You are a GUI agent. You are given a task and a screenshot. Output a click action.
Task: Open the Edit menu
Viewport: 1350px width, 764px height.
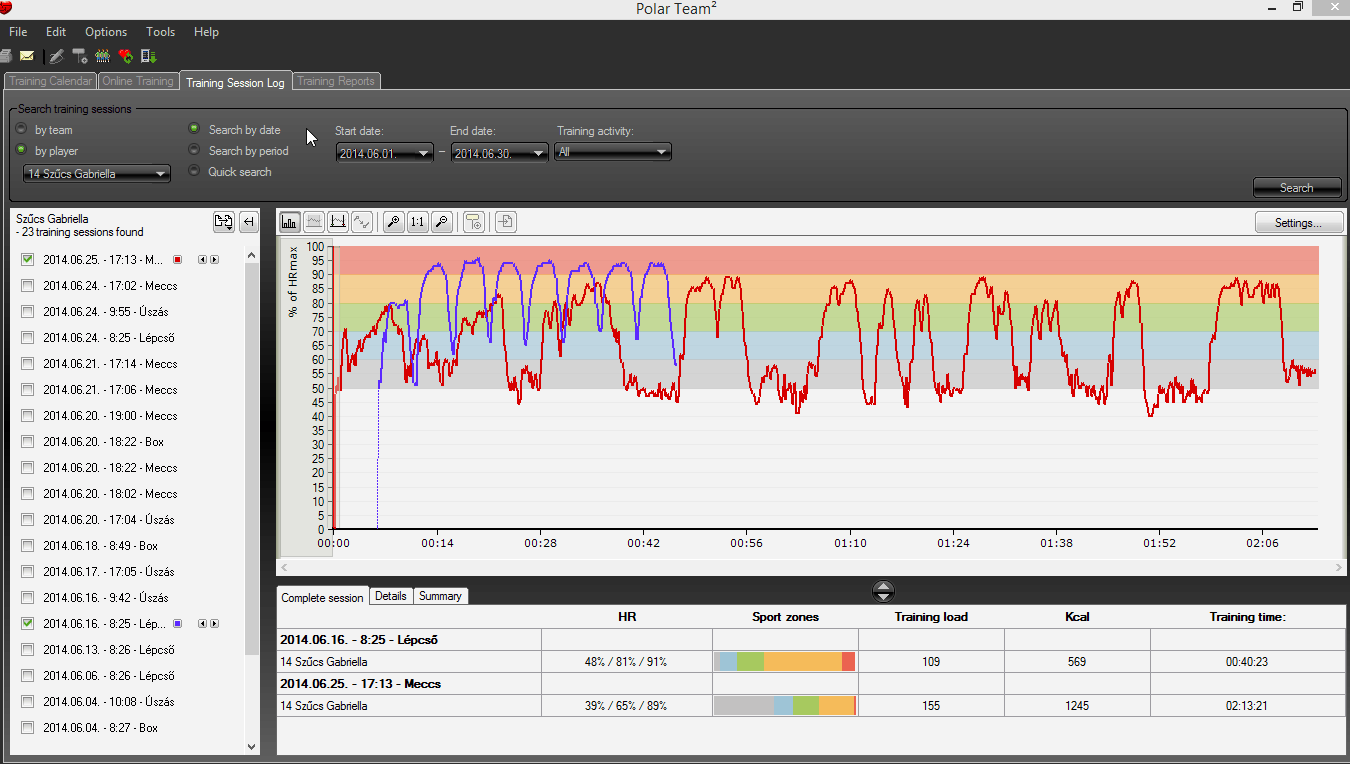point(56,32)
